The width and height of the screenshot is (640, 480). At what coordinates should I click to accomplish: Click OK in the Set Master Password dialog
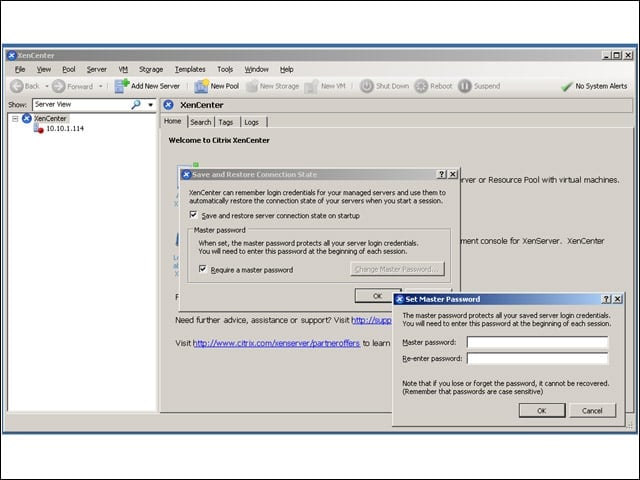pos(542,411)
